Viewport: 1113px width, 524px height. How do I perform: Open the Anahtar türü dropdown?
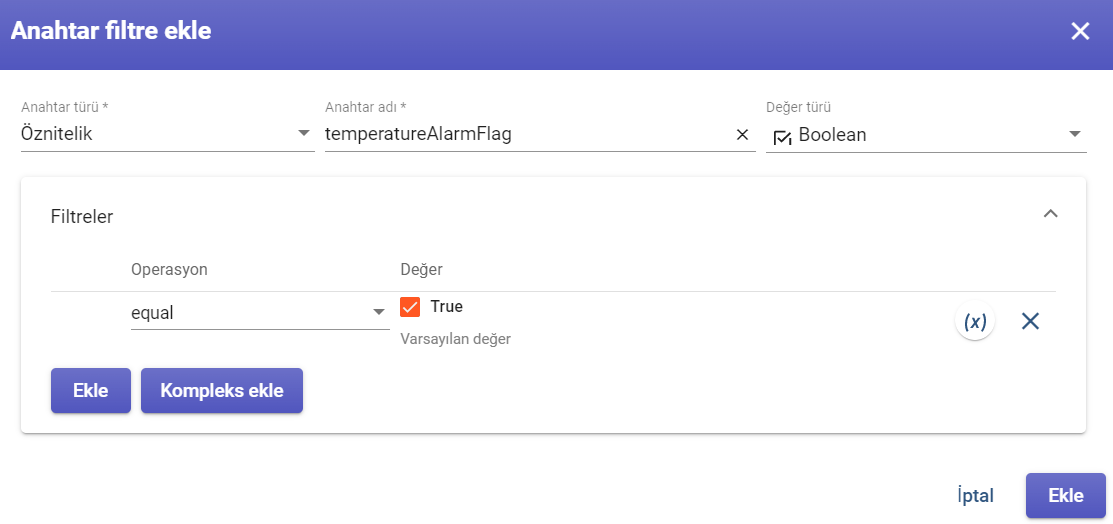pos(168,133)
